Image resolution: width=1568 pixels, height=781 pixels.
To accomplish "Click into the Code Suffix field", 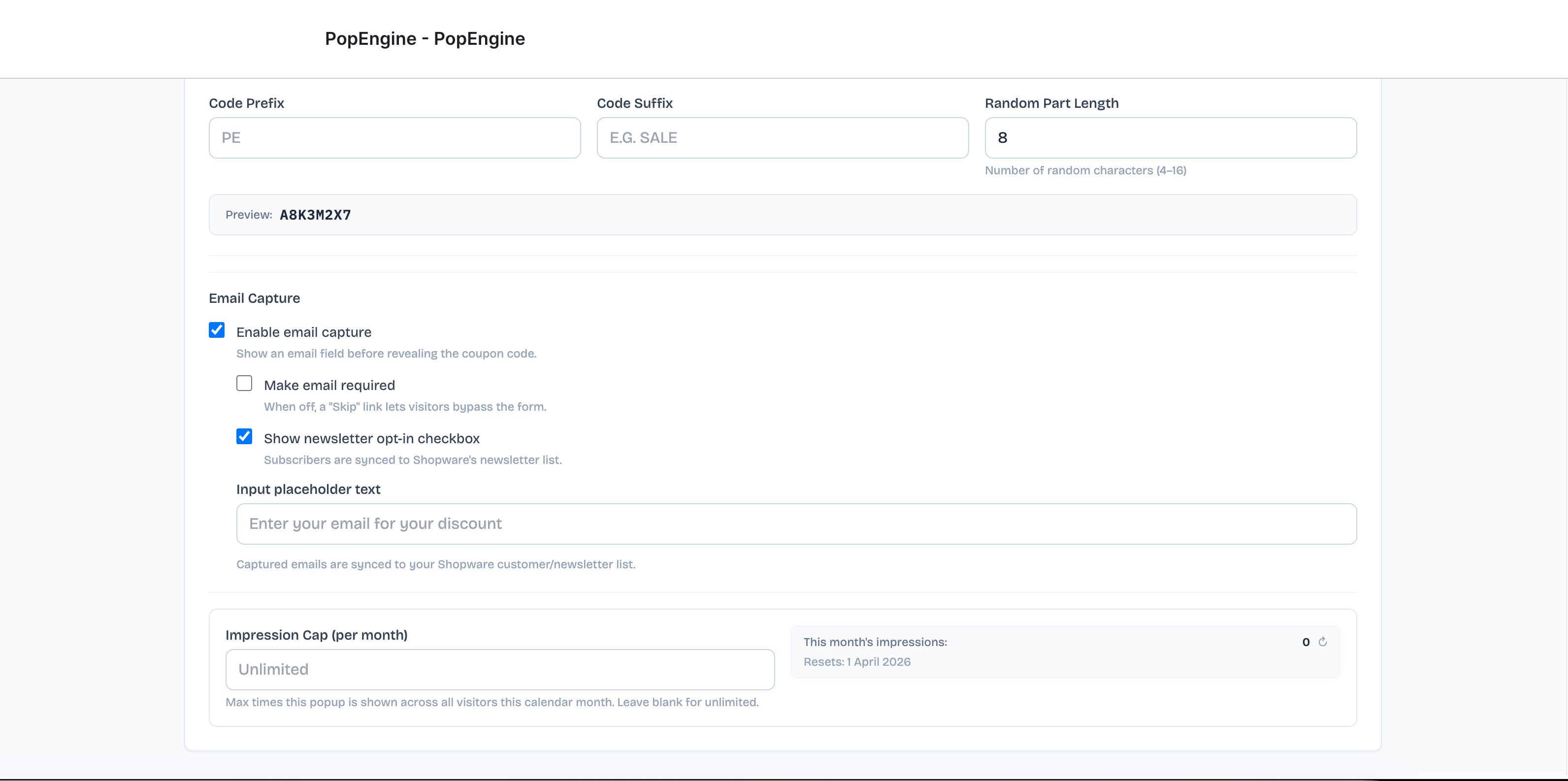I will click(x=782, y=138).
